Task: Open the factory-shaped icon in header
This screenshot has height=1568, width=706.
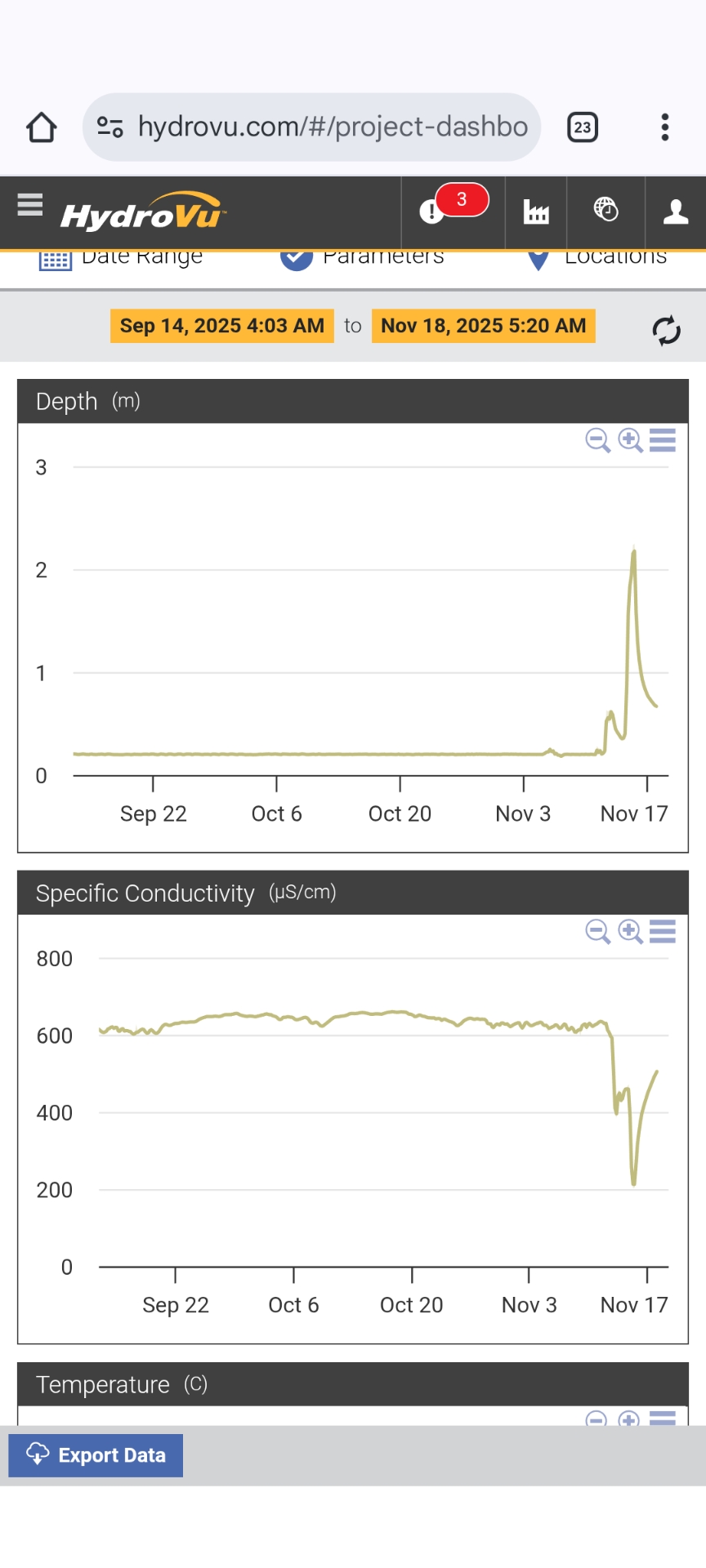Action: click(536, 212)
